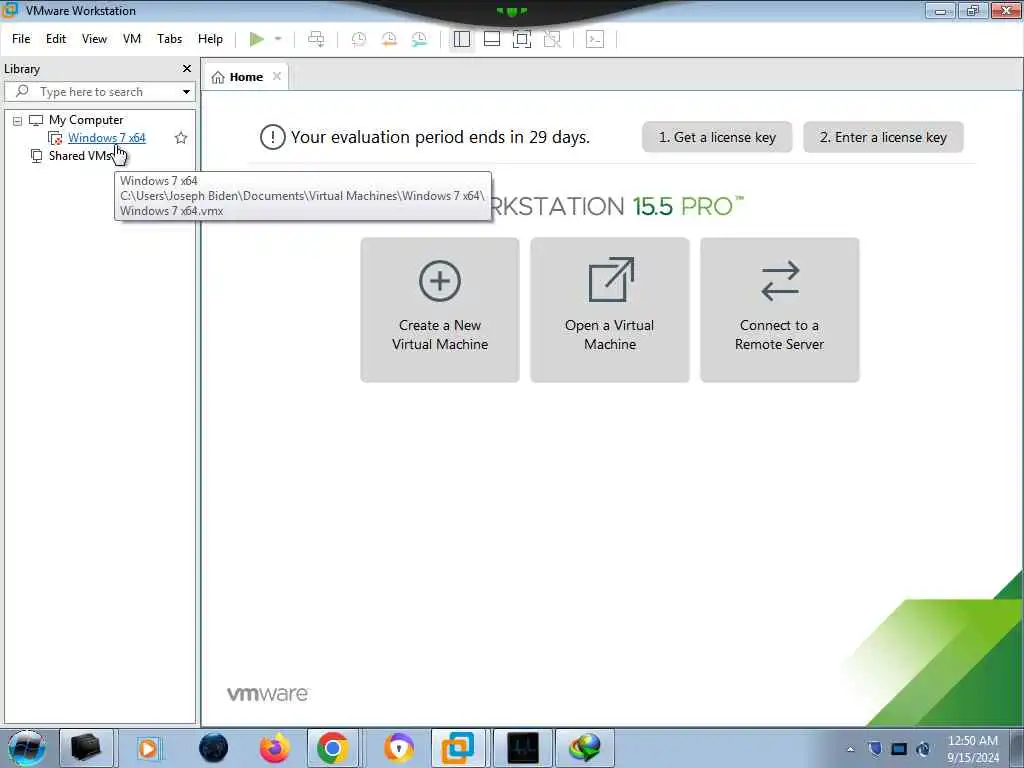
Task: Open the black box taskbar application
Action: coord(86,748)
